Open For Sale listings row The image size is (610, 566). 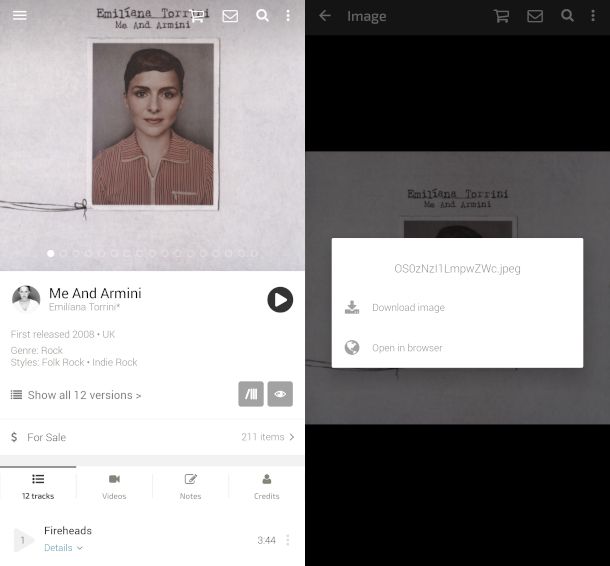coord(152,437)
